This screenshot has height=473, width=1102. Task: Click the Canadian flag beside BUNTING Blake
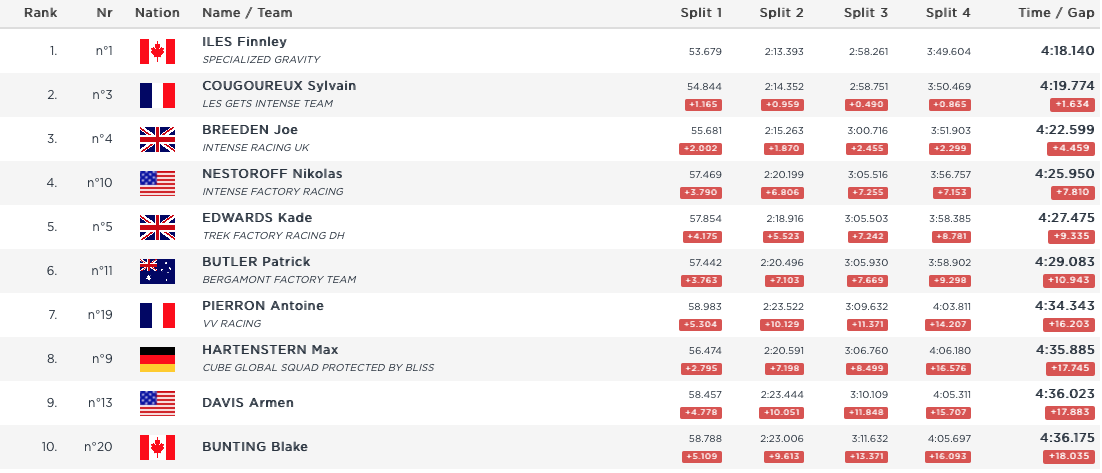157,447
